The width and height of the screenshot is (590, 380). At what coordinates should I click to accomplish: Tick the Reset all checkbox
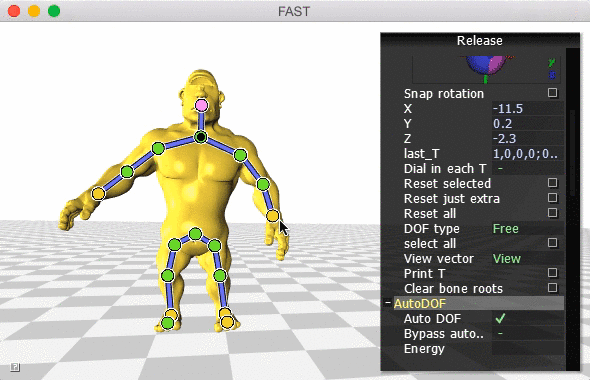[x=552, y=213]
